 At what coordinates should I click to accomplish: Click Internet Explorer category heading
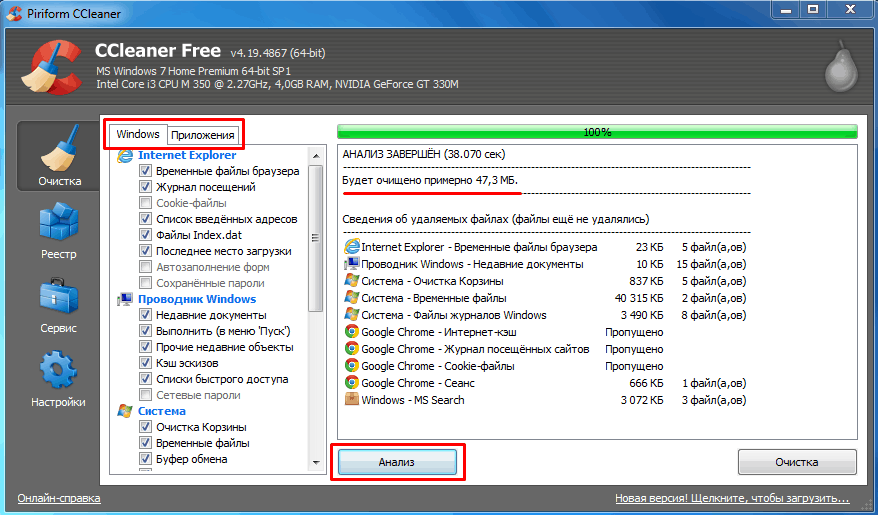coord(187,155)
